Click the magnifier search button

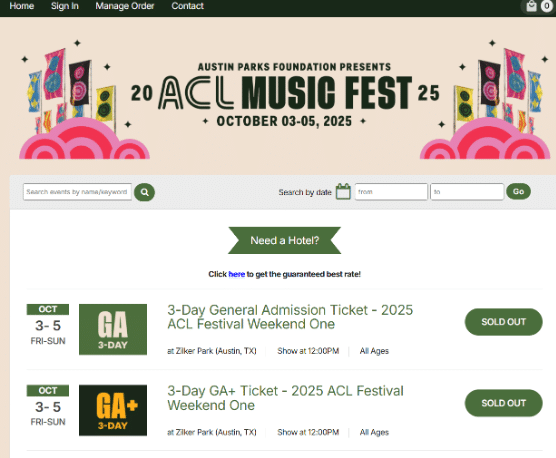[144, 192]
